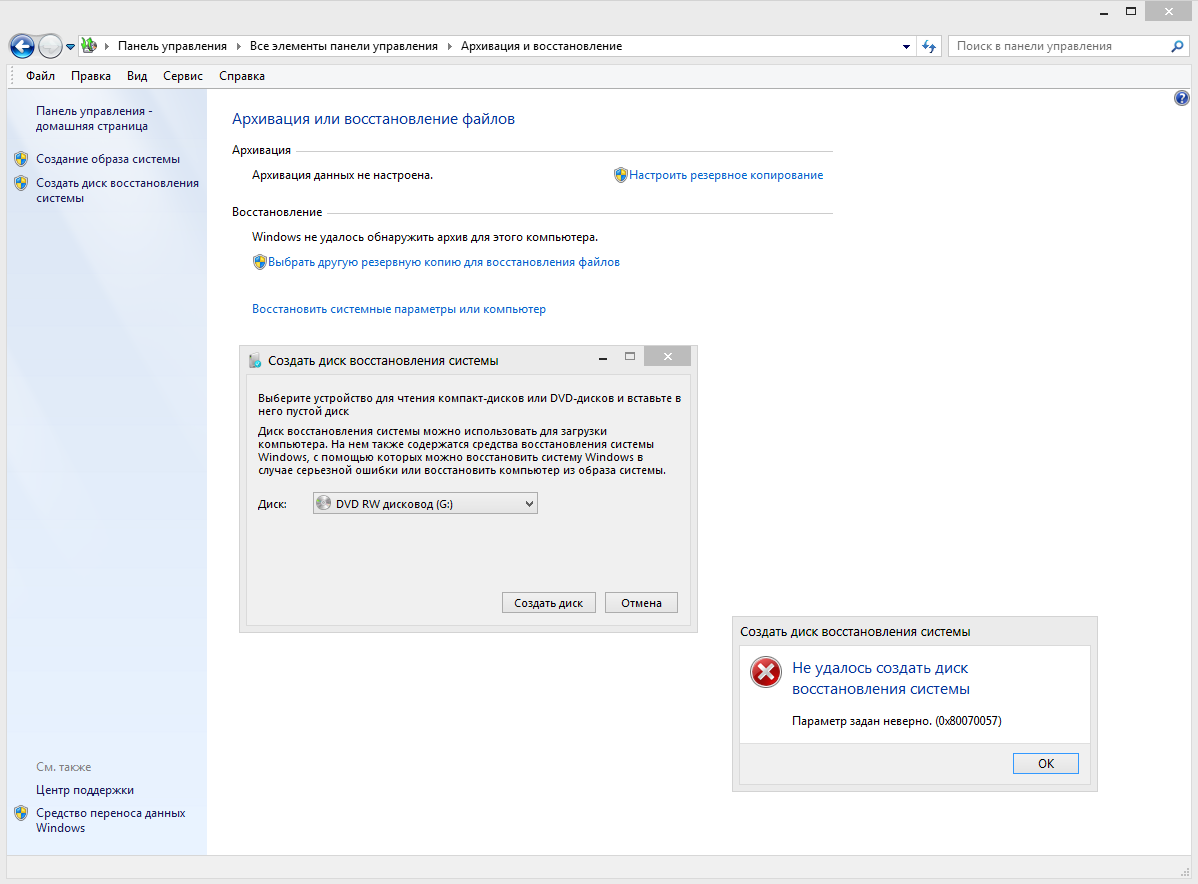
Task: Open the Файл menu
Action: pyautogui.click(x=40, y=76)
